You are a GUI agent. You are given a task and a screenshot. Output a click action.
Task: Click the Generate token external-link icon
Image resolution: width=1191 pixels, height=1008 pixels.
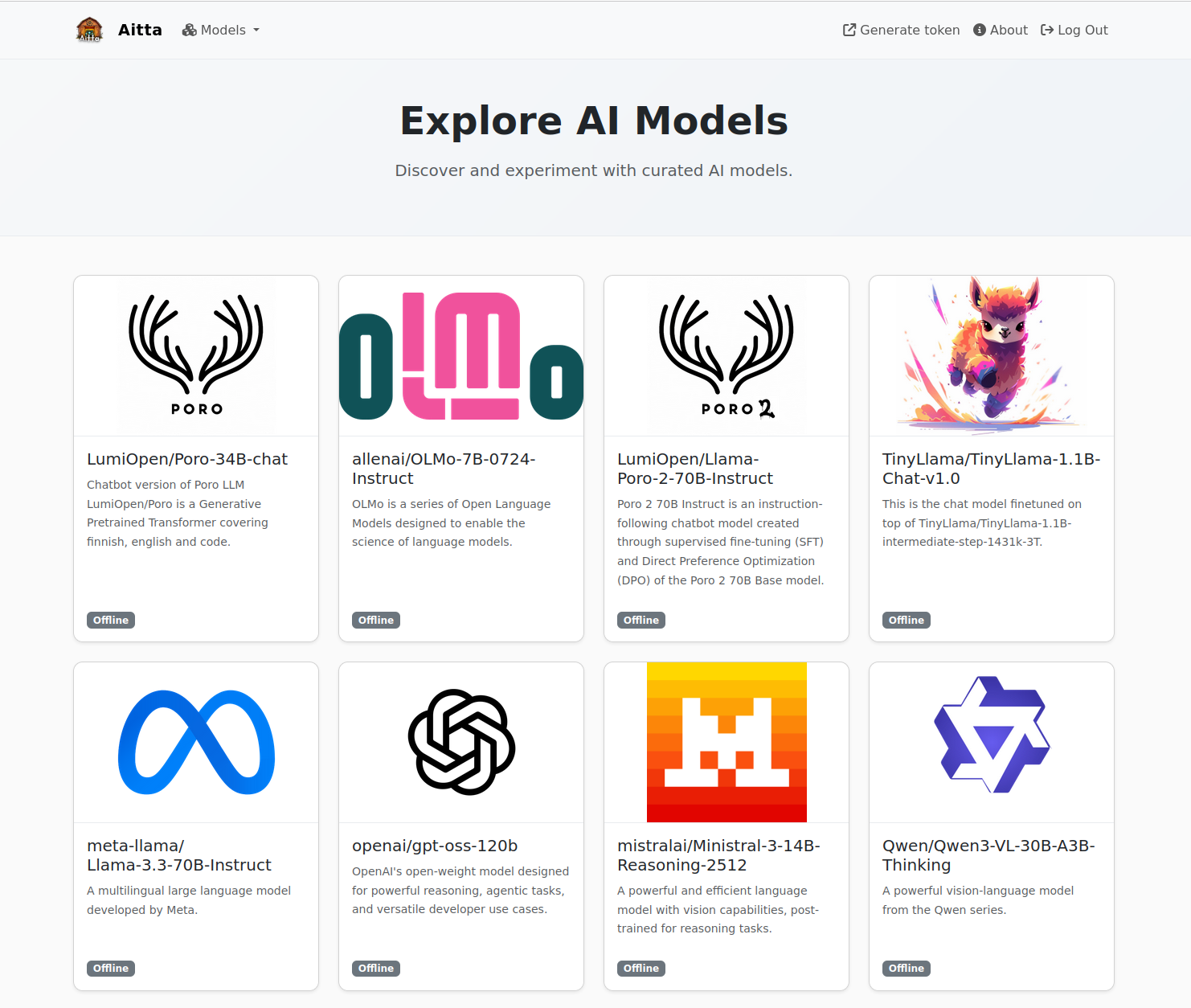[849, 30]
